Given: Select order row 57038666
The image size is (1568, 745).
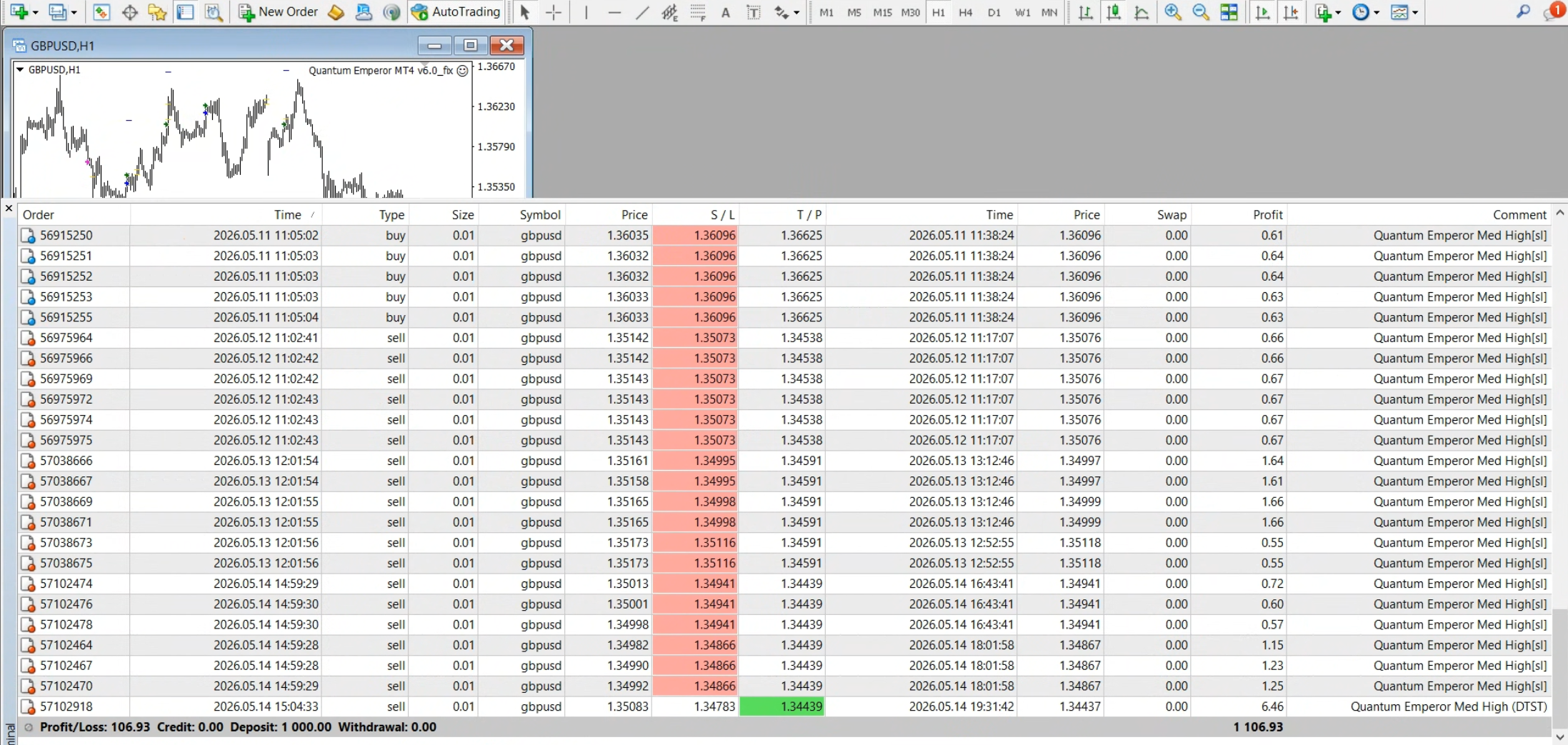Looking at the screenshot, I should coord(784,461).
